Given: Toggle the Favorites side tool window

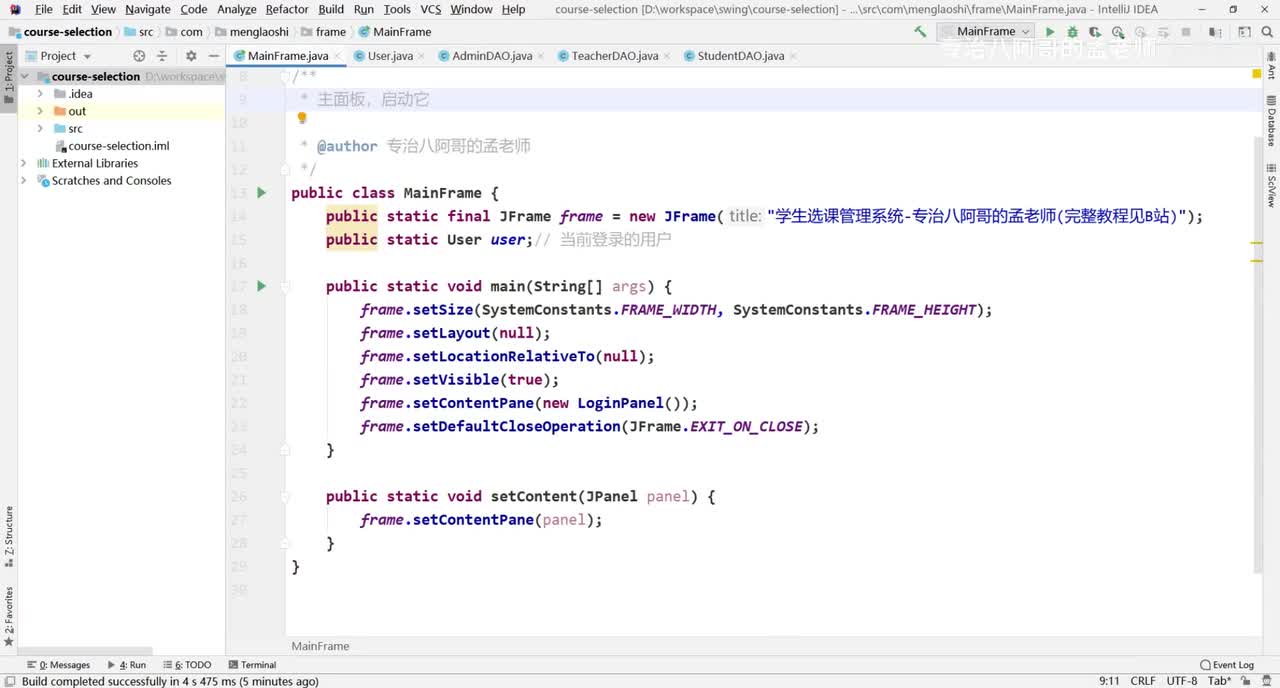Looking at the screenshot, I should pyautogui.click(x=9, y=616).
